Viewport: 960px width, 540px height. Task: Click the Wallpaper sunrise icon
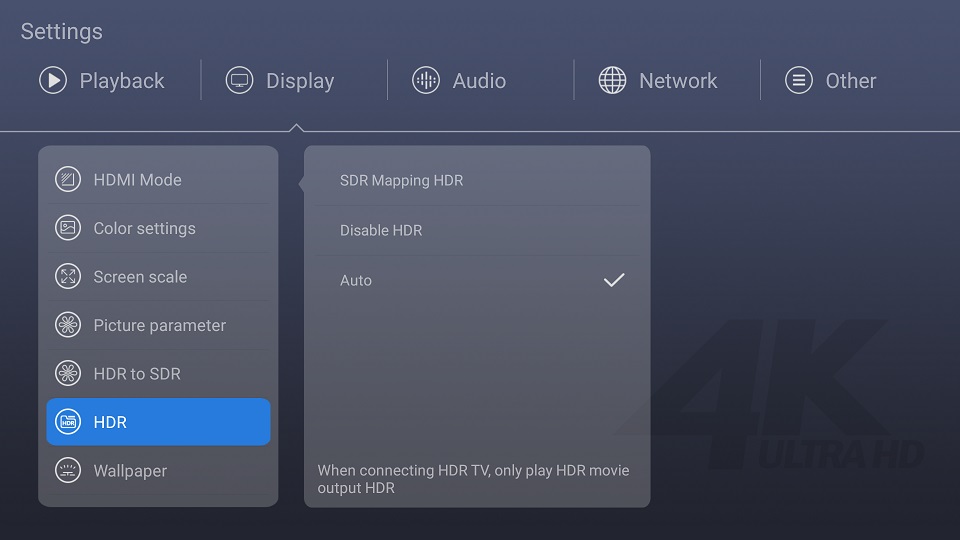tap(68, 470)
